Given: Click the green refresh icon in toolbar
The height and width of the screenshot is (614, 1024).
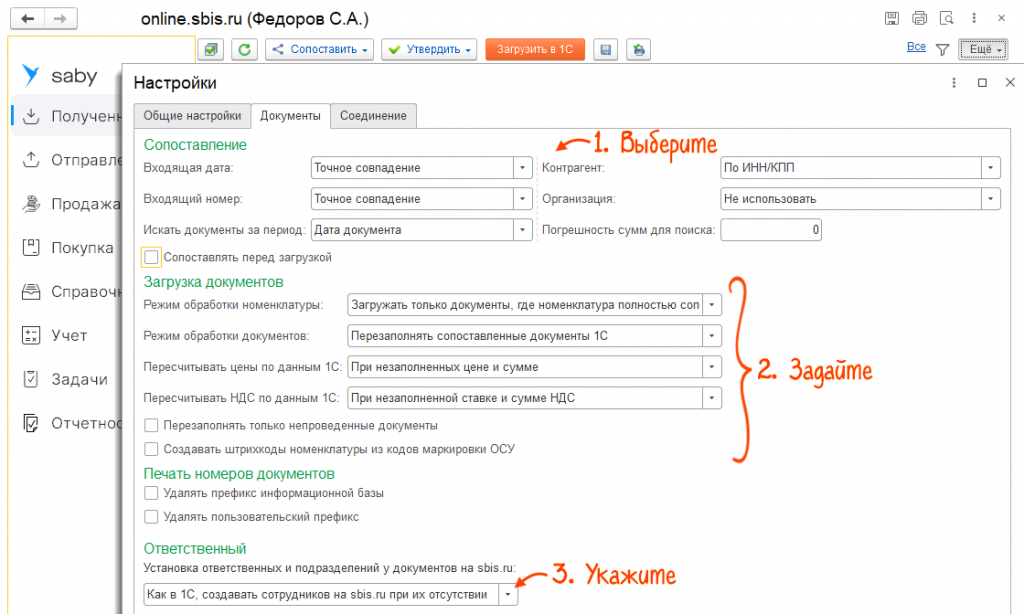Looking at the screenshot, I should [245, 49].
